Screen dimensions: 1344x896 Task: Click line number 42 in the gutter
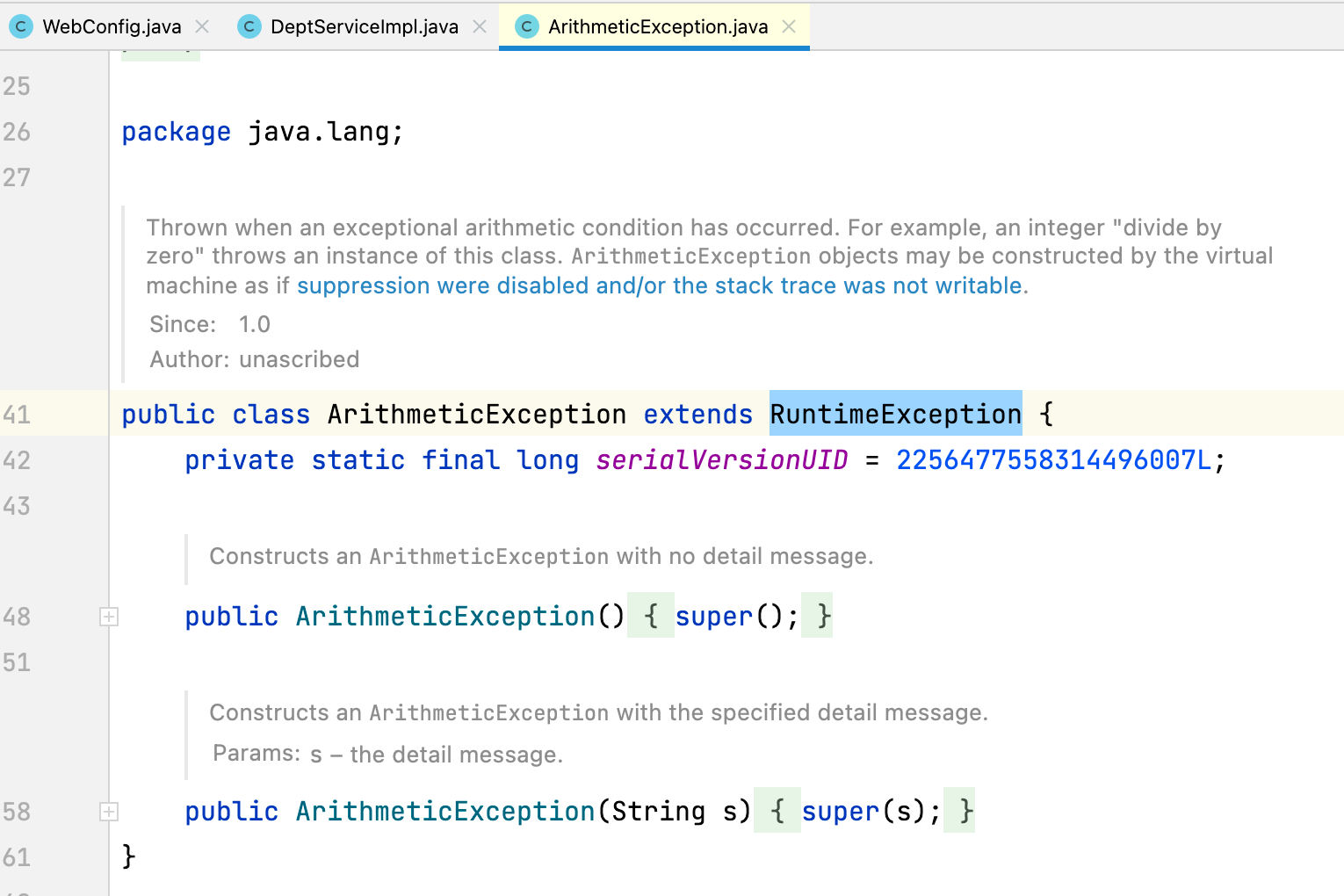tap(17, 460)
